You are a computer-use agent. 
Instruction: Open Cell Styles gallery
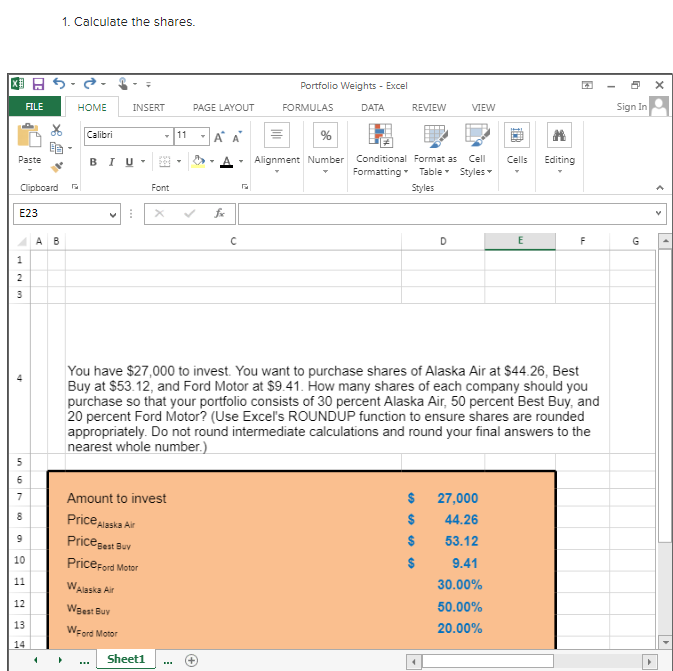476,150
